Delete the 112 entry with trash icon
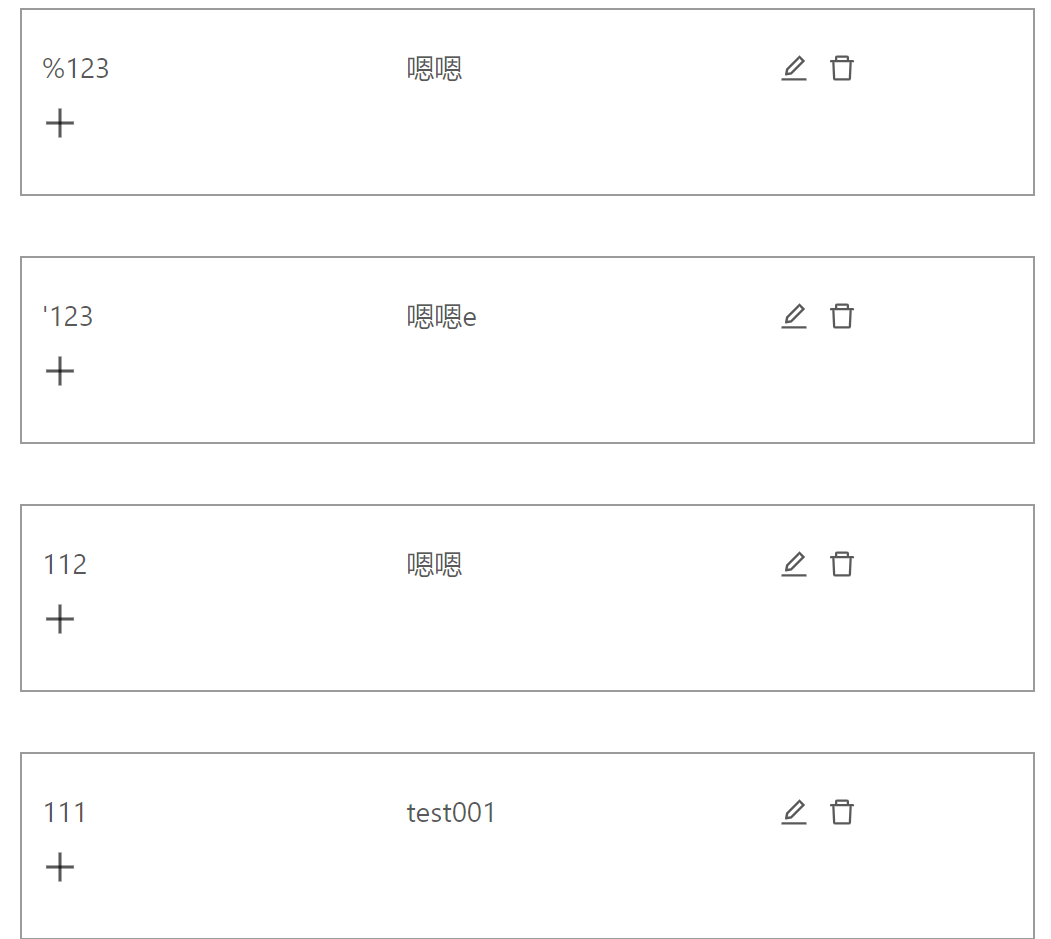Viewport: 1051px width, 939px height. pyautogui.click(x=842, y=564)
